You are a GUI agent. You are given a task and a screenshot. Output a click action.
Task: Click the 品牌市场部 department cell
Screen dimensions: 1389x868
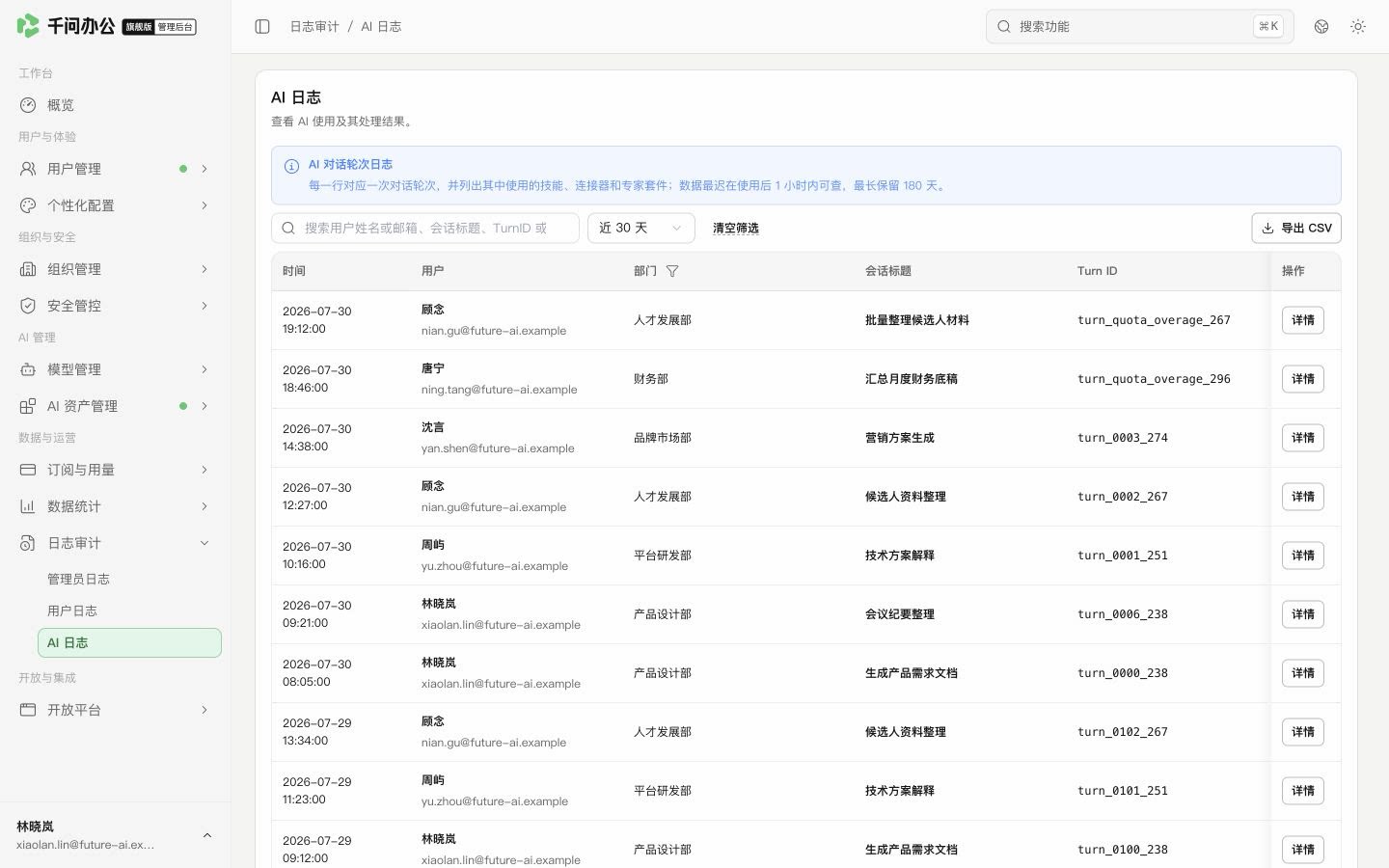click(x=663, y=438)
